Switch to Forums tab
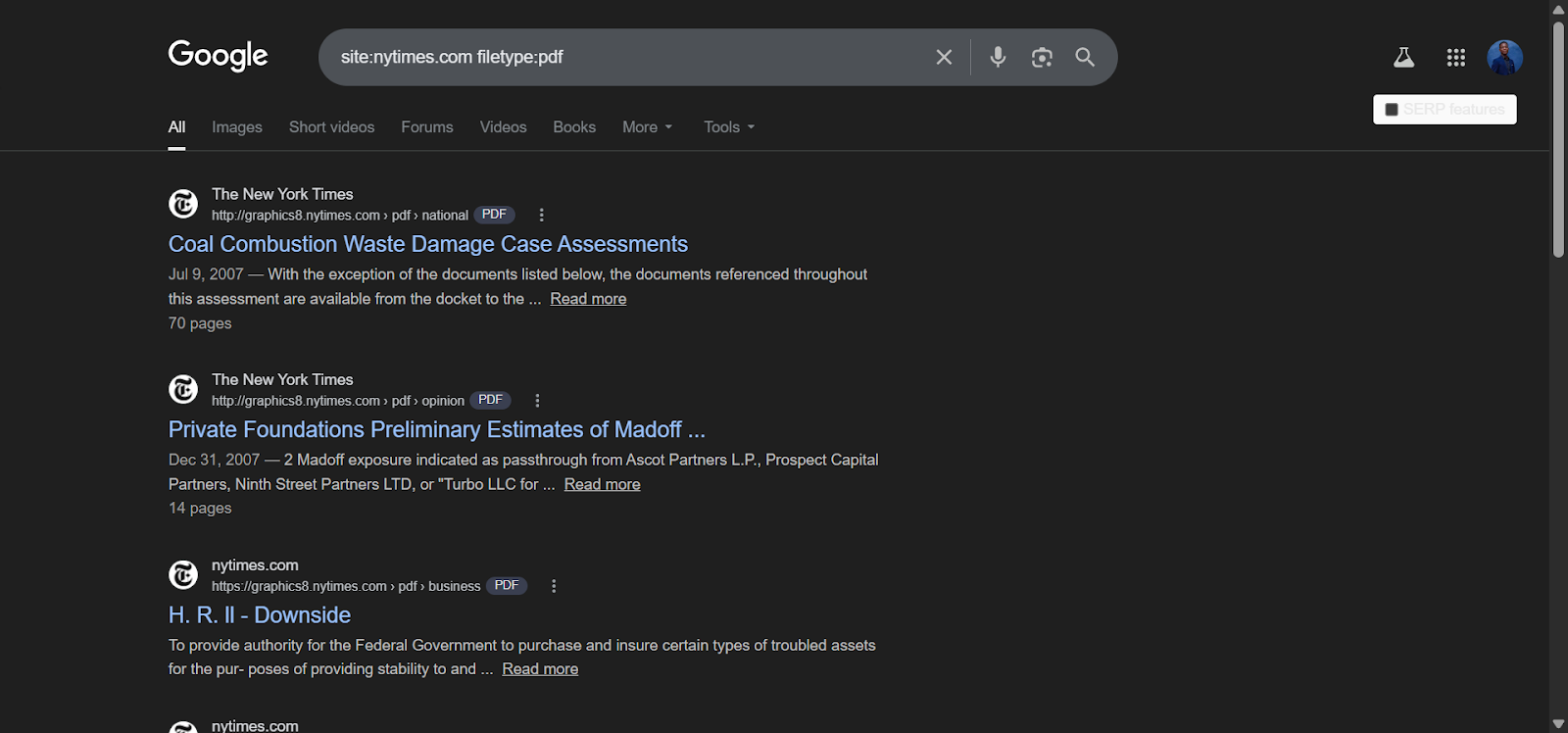The image size is (1568, 733). [x=427, y=127]
